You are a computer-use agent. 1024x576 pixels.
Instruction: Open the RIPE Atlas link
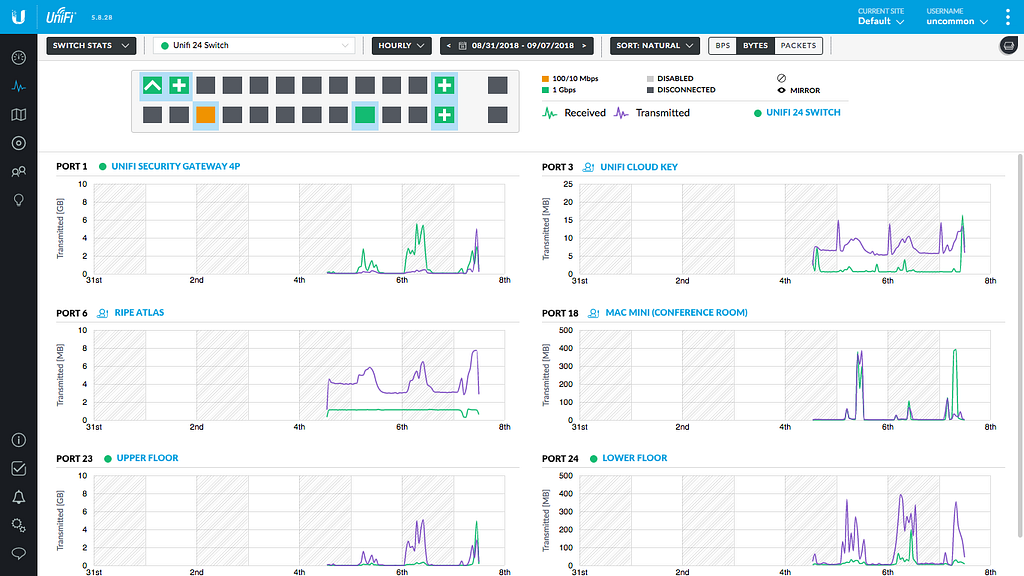[x=139, y=313]
